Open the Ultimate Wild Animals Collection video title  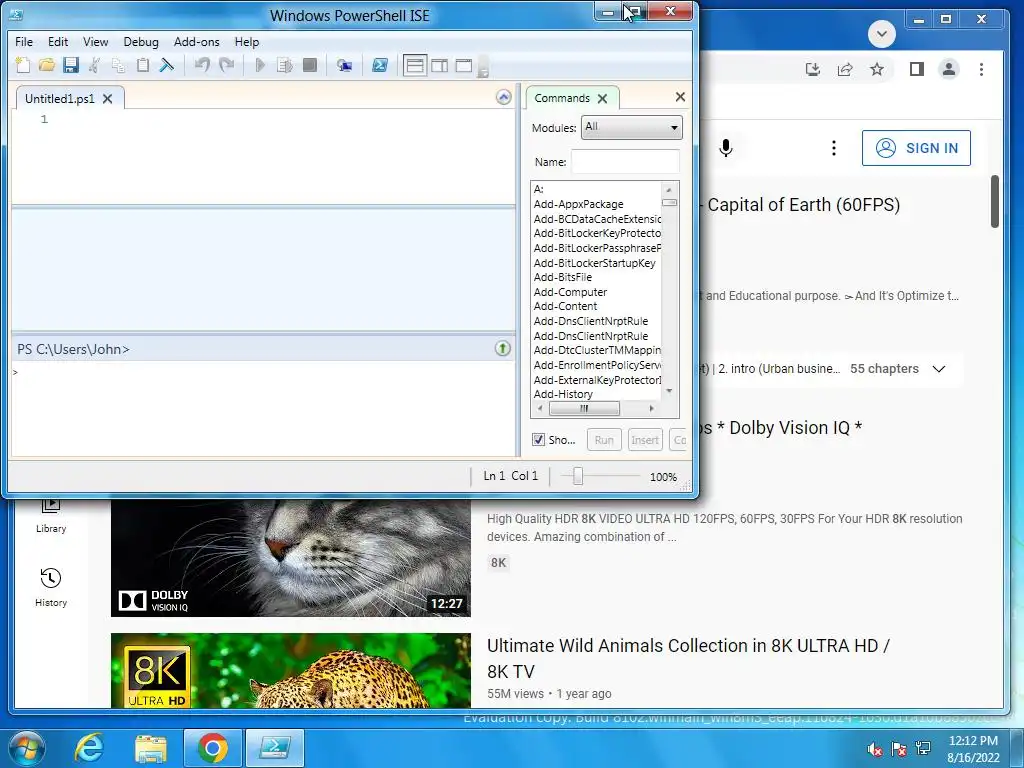(688, 658)
